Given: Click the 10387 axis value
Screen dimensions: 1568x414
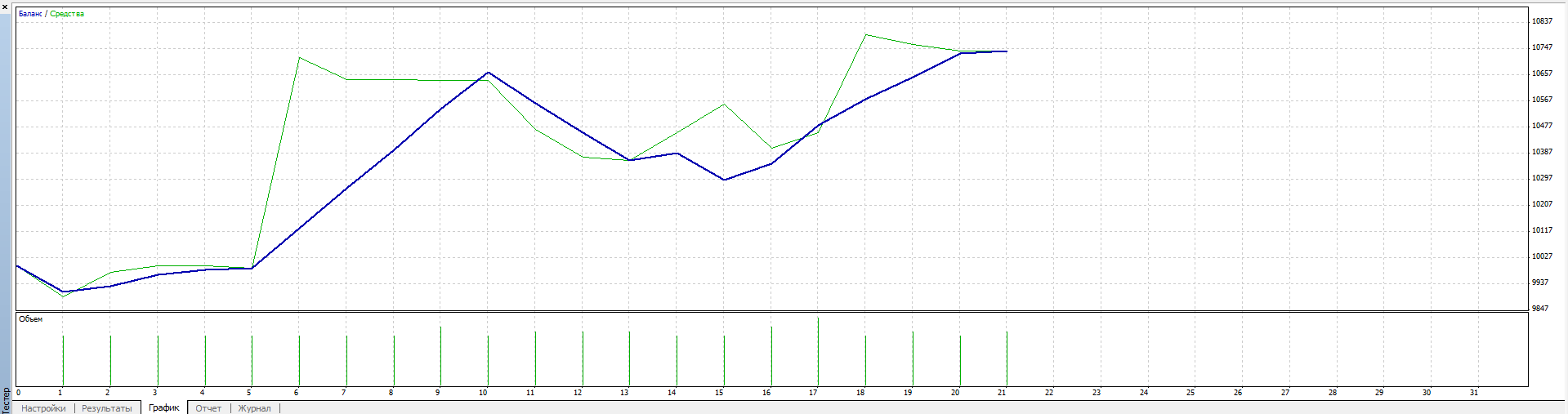Looking at the screenshot, I should 1542,152.
